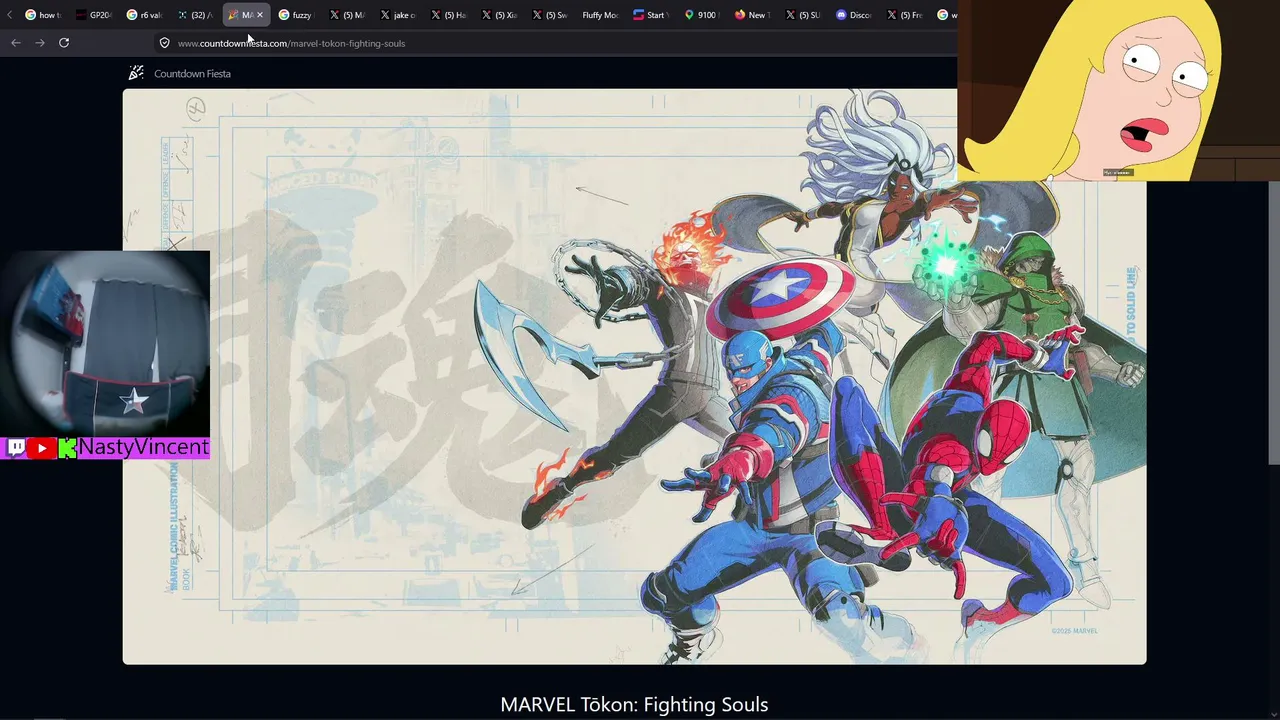The height and width of the screenshot is (720, 1280).
Task: Switch to the Start tab
Action: [651, 15]
